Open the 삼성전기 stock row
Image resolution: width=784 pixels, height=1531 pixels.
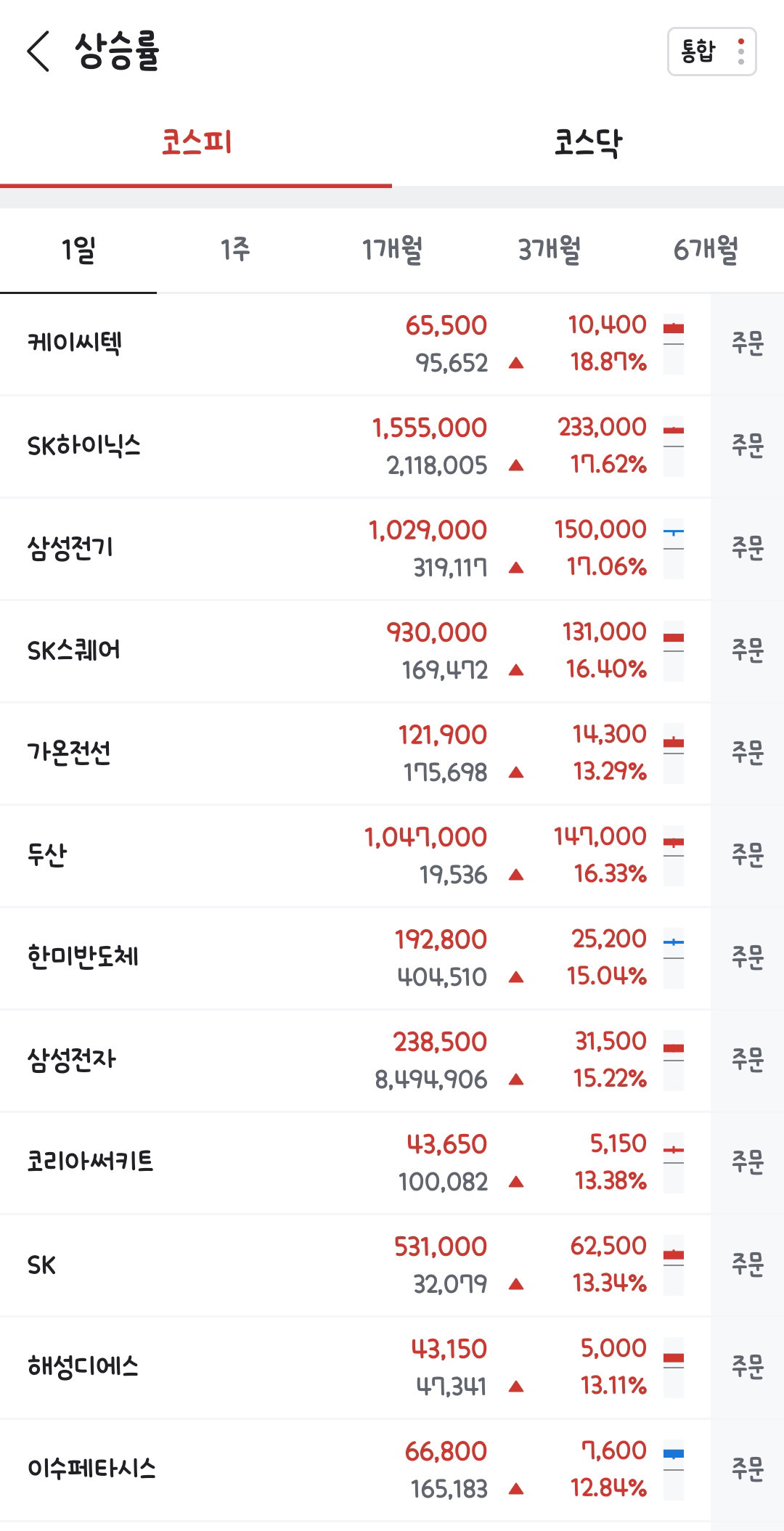tap(355, 548)
